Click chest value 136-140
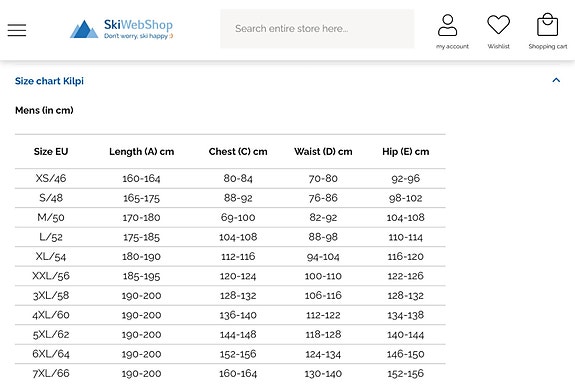Image resolution: width=575 pixels, height=390 pixels. [x=238, y=315]
